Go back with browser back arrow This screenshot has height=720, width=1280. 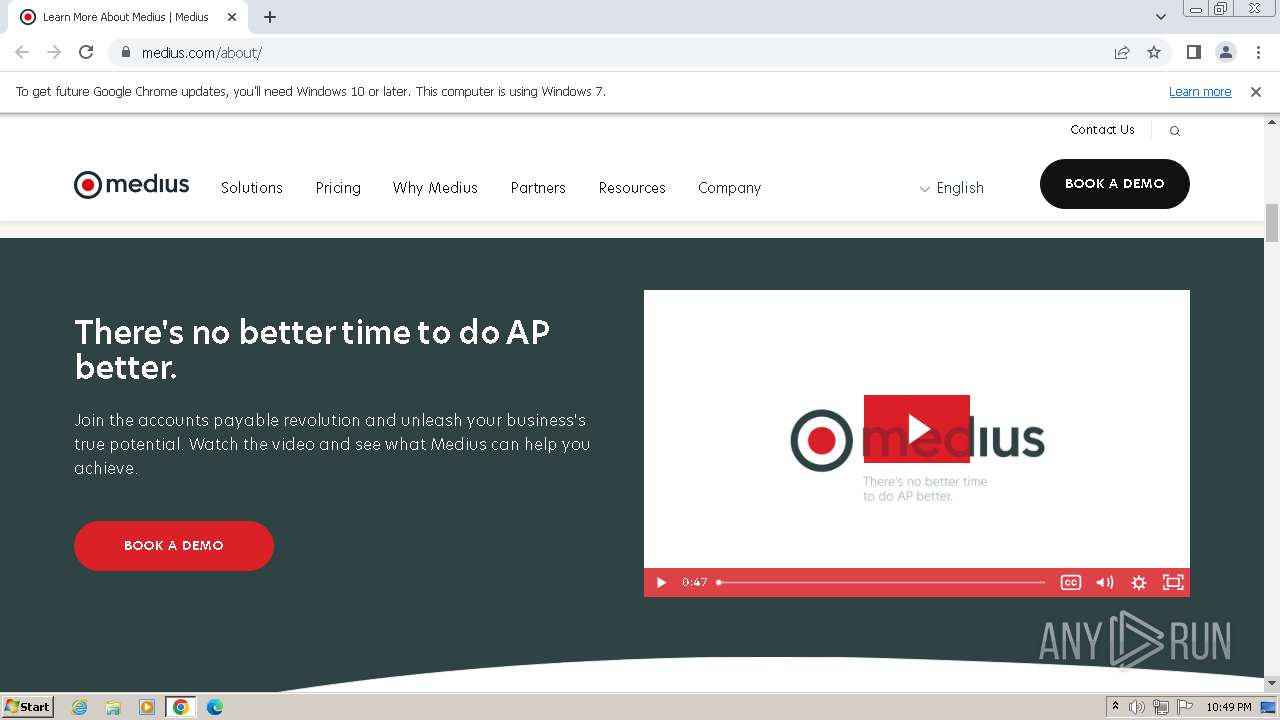(22, 52)
